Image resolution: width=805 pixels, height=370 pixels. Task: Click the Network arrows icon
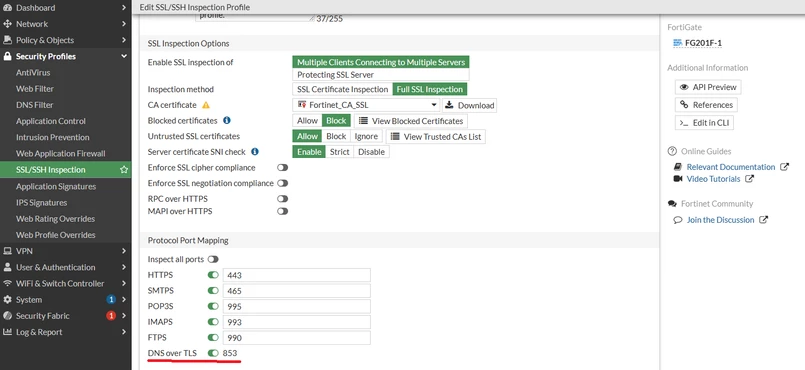click(7, 24)
